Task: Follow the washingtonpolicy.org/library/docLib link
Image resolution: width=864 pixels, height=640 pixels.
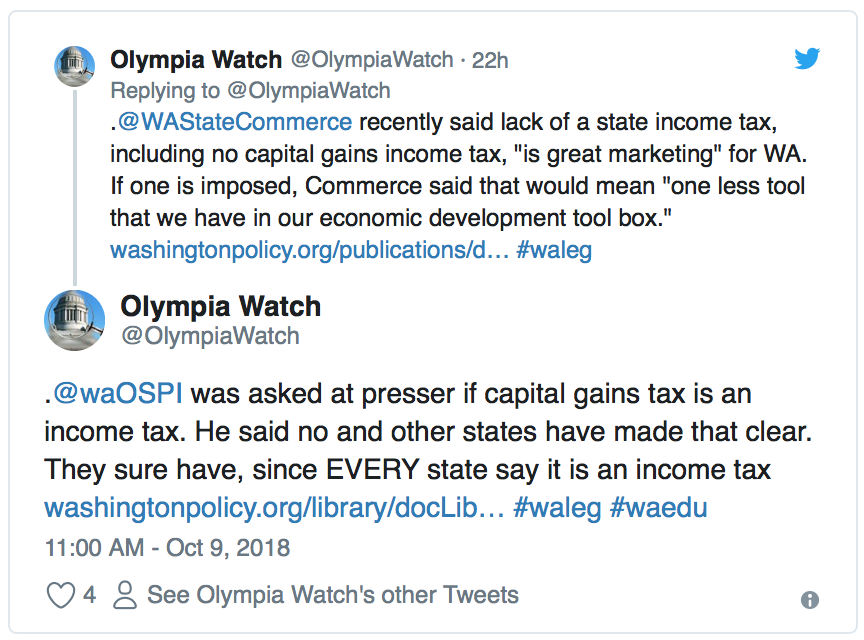Action: click(x=274, y=508)
